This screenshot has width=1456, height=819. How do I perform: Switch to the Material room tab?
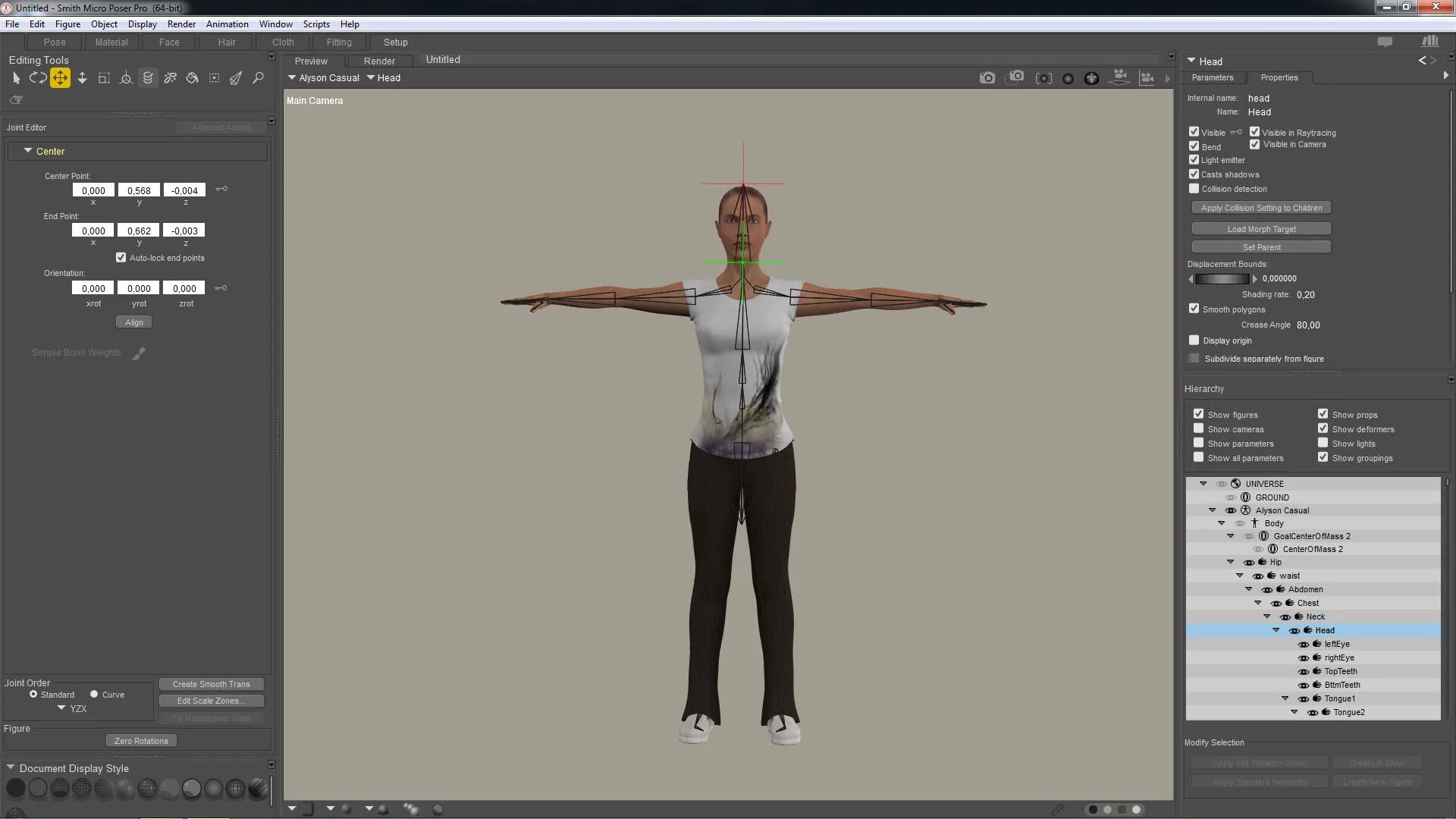coord(111,42)
